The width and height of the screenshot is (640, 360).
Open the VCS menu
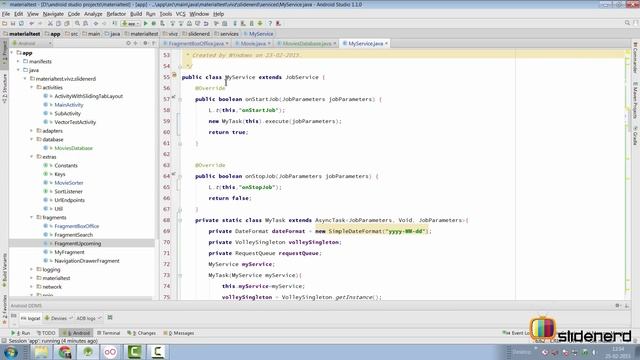tap(180, 14)
